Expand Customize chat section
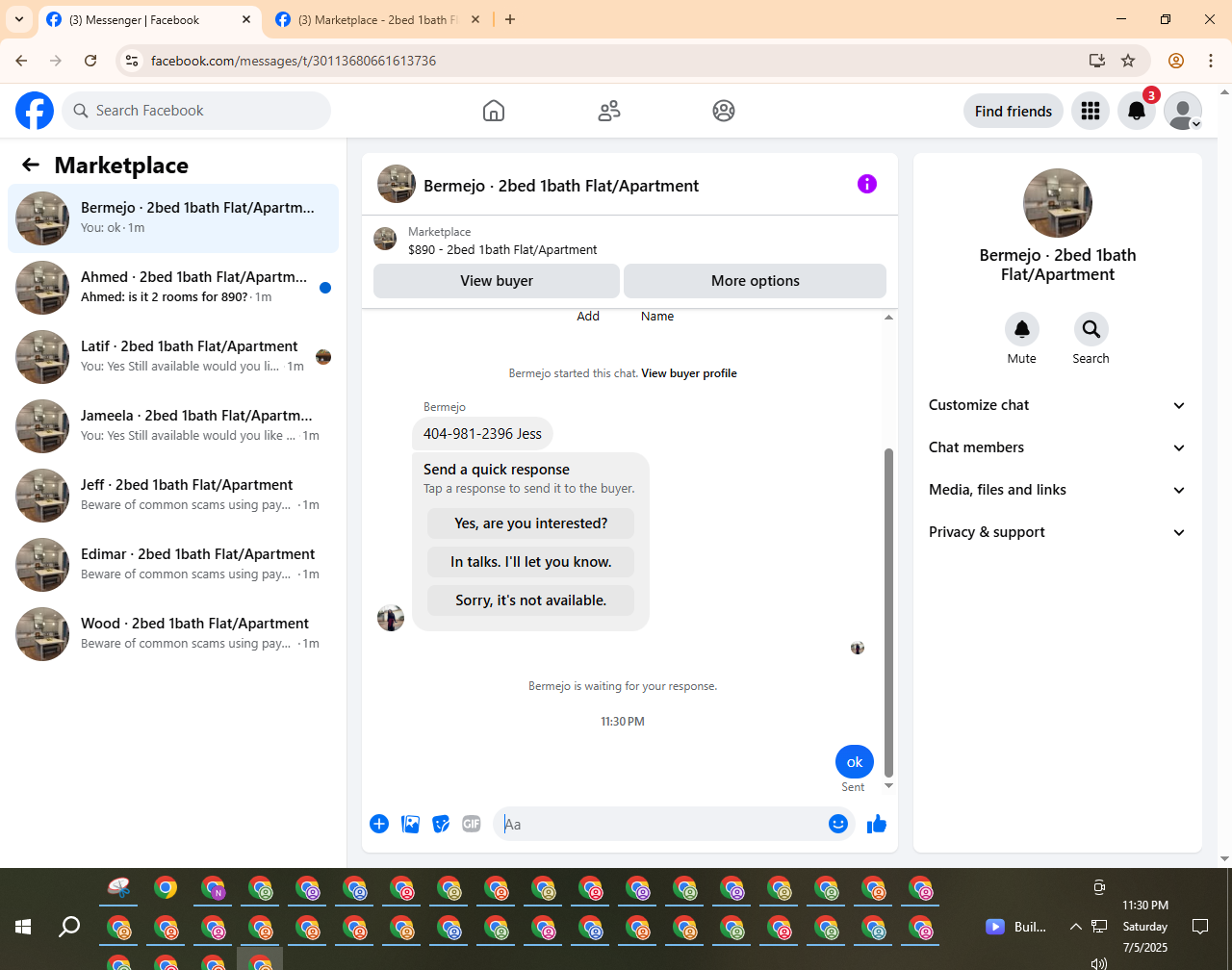1232x970 pixels. tap(1057, 405)
